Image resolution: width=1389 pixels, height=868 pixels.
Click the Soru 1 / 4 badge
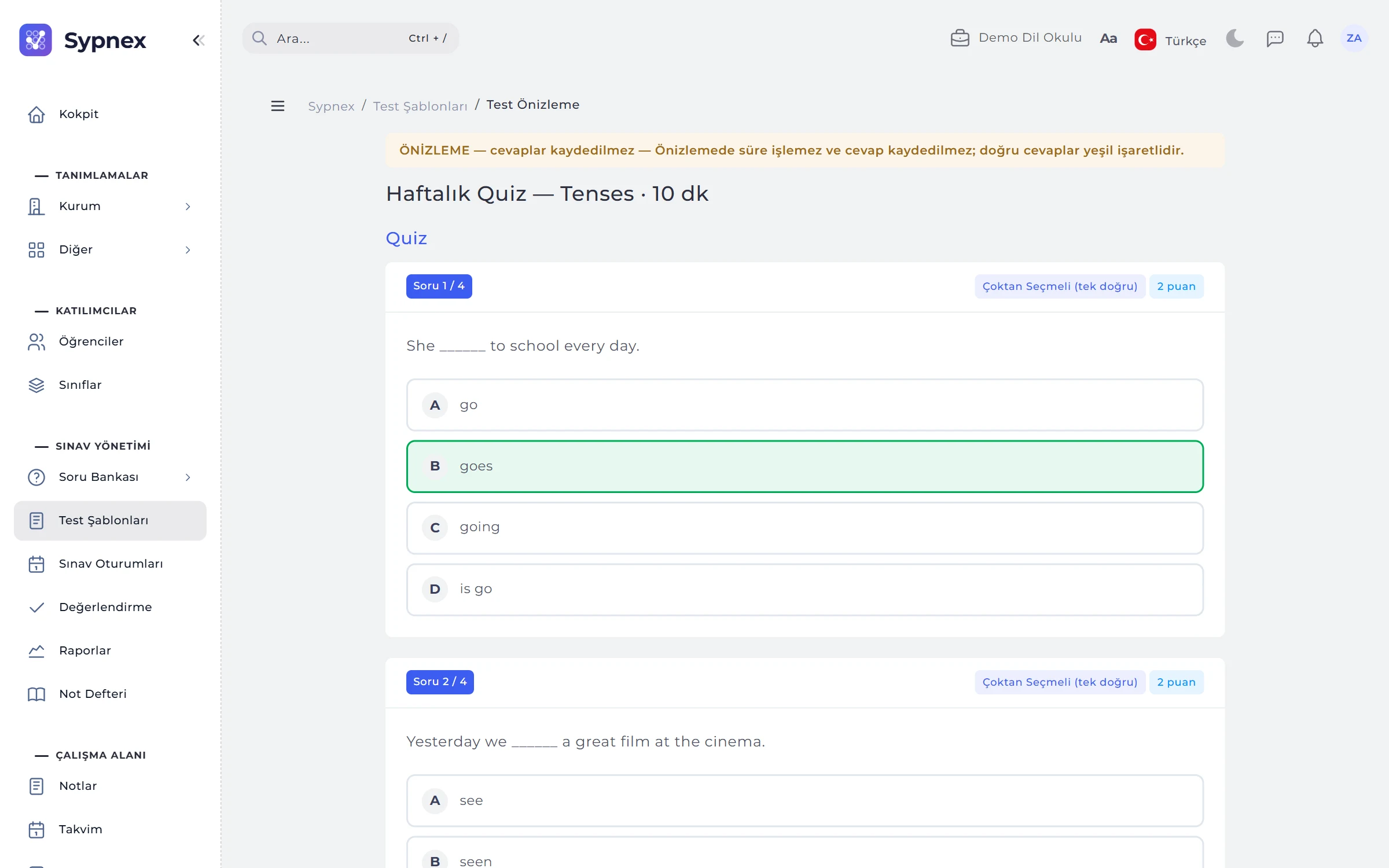pos(439,286)
